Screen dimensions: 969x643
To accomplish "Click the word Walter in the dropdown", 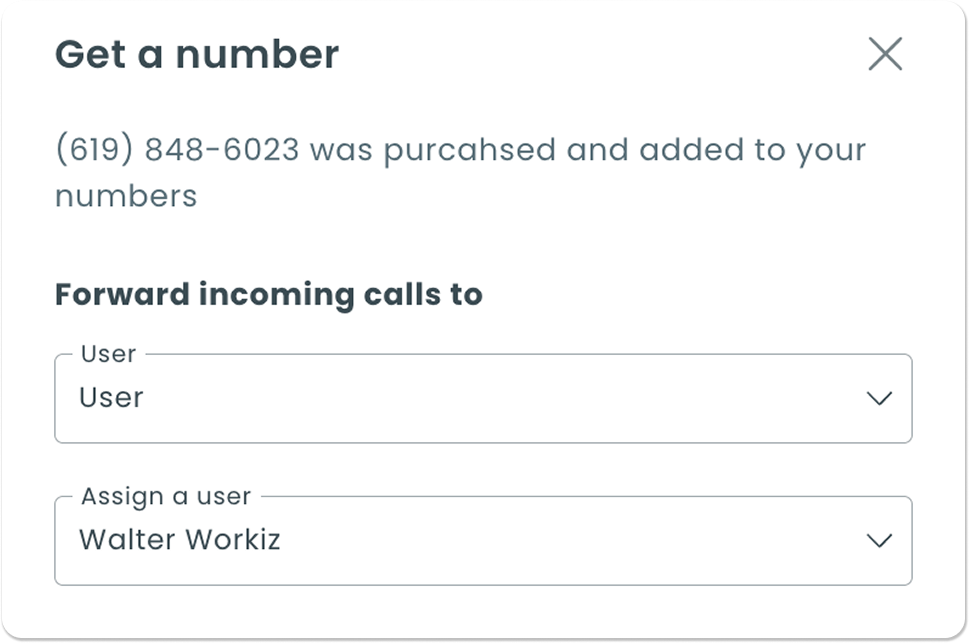I will 120,540.
